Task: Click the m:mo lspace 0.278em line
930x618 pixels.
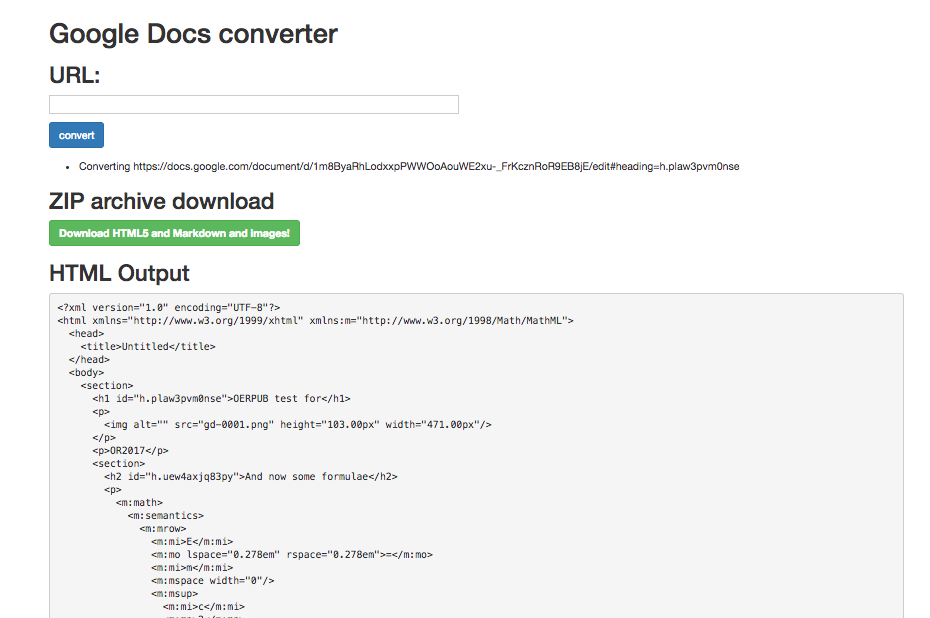Action: pyautogui.click(x=292, y=555)
